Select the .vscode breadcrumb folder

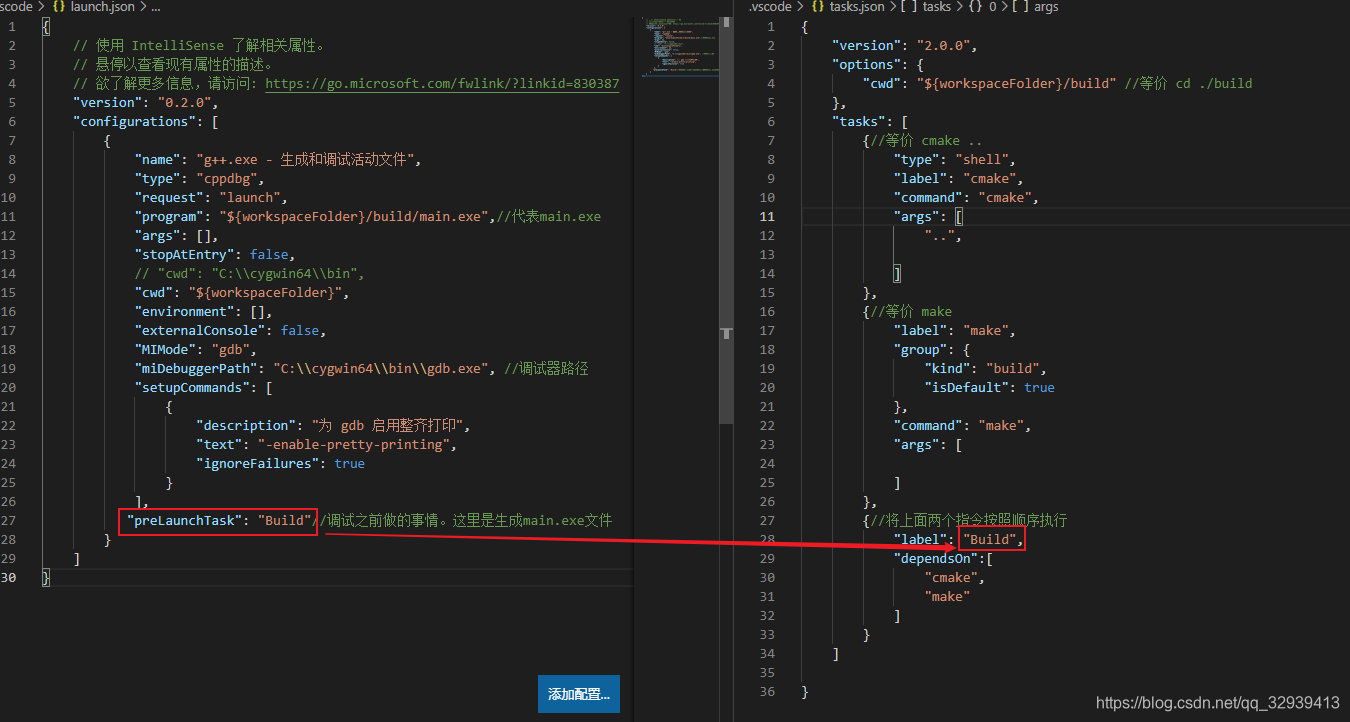click(x=770, y=7)
